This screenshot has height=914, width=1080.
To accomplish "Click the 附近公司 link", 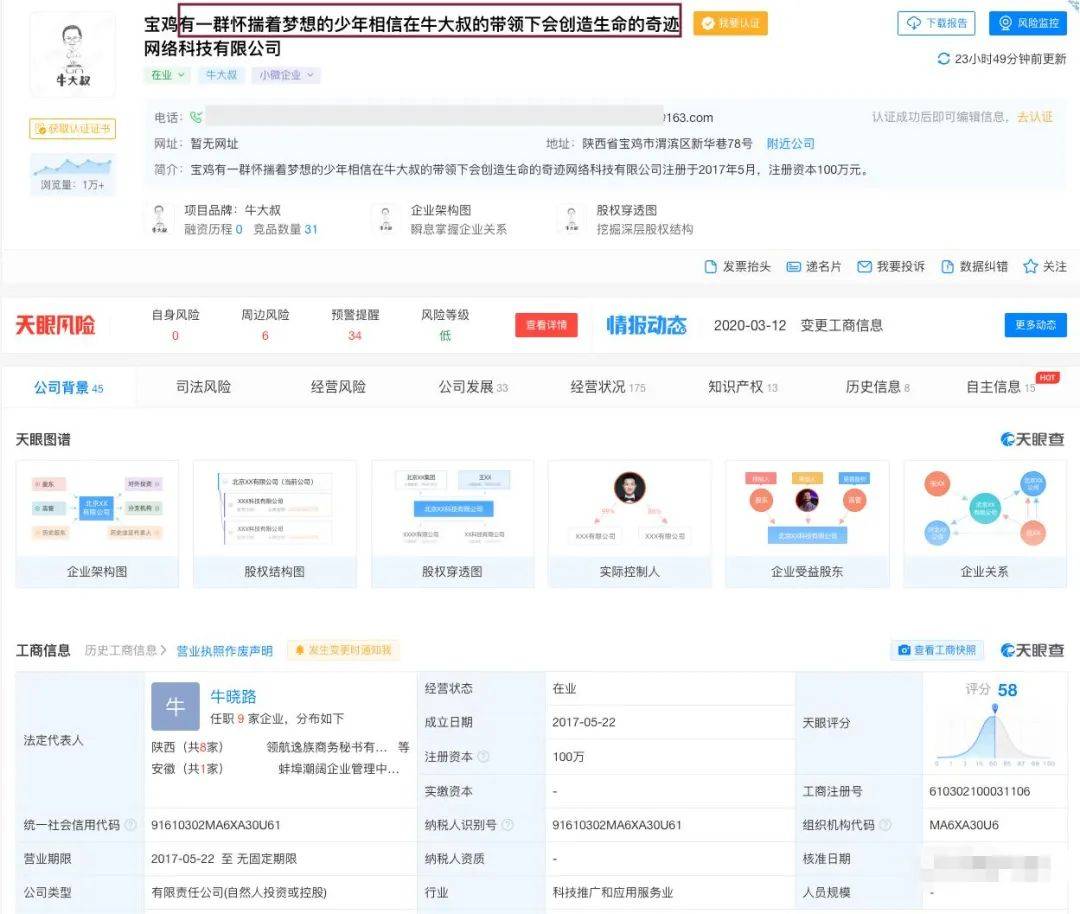I will pos(790,144).
